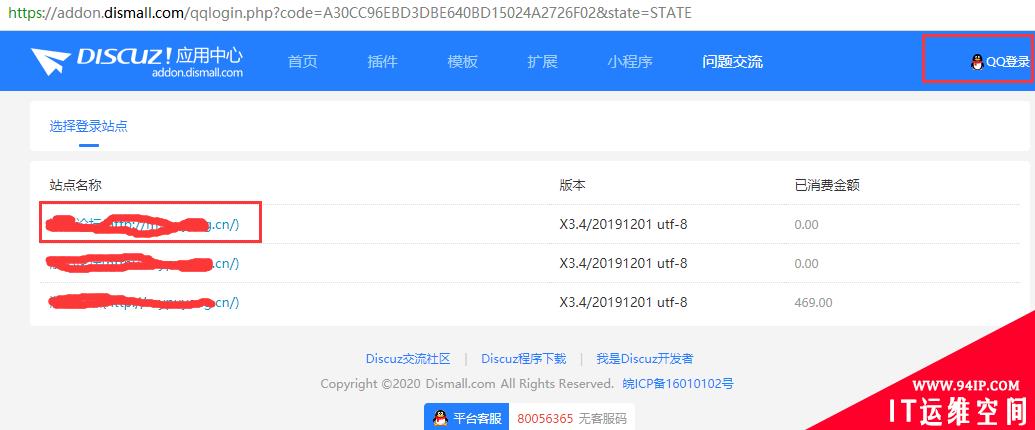Go to the 模板 section
1035x430 pixels.
point(463,62)
